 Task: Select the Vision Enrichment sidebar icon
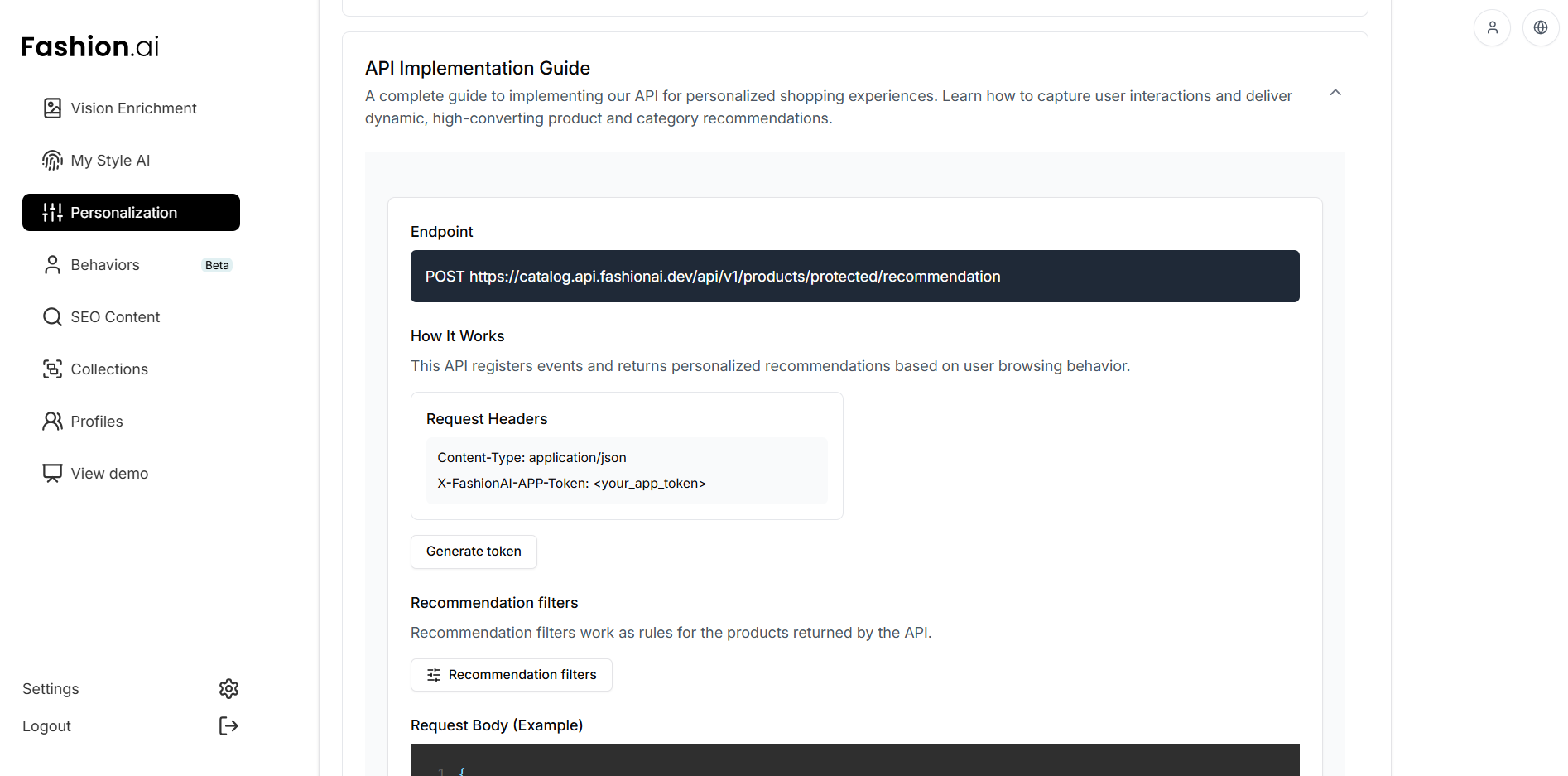[x=52, y=108]
